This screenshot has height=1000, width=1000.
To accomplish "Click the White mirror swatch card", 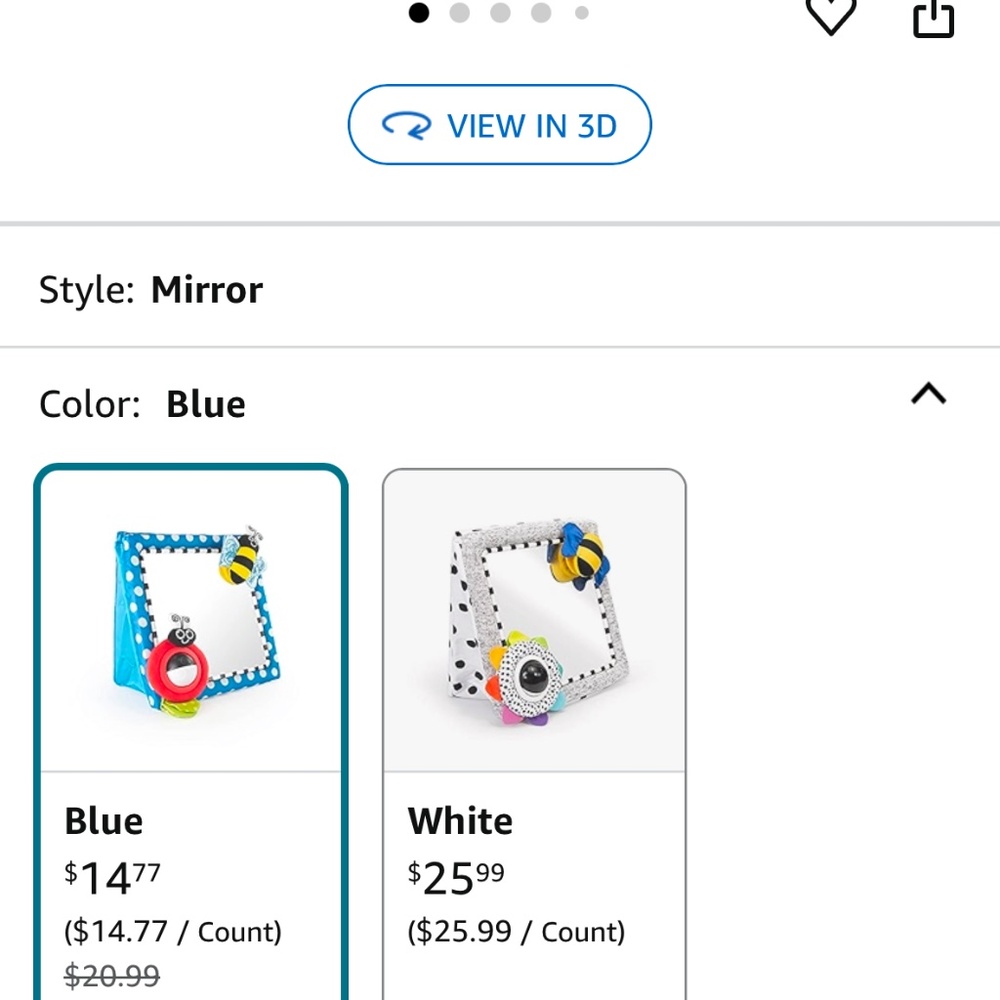I will pyautogui.click(x=534, y=620).
